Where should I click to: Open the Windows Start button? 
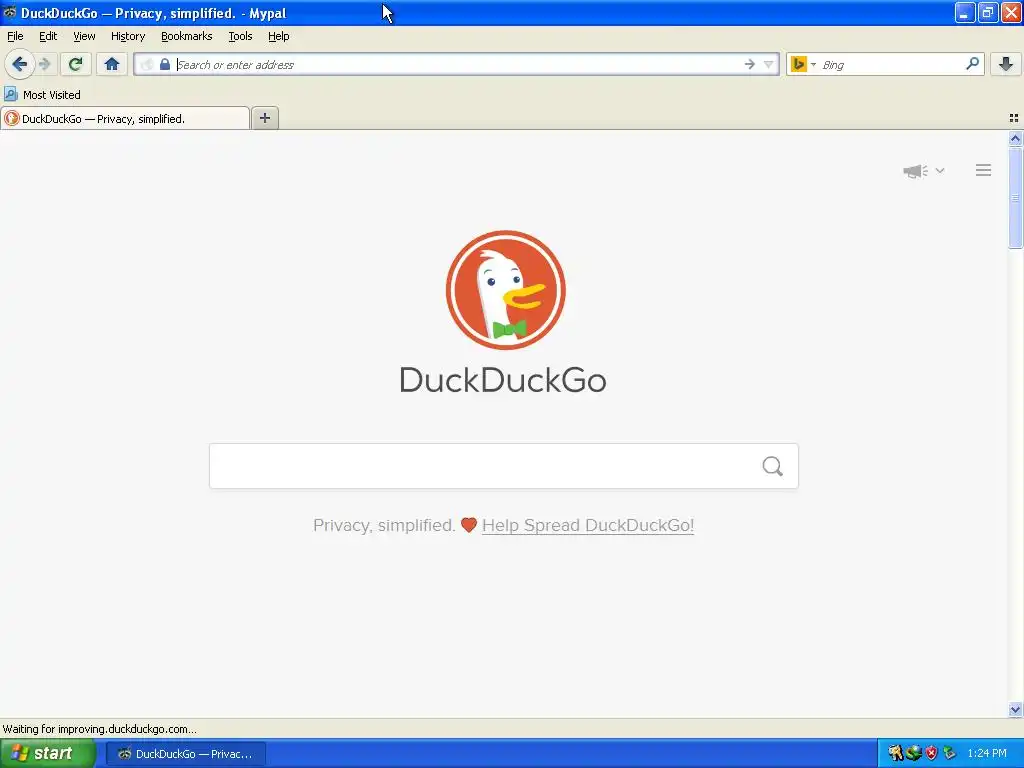coord(48,753)
